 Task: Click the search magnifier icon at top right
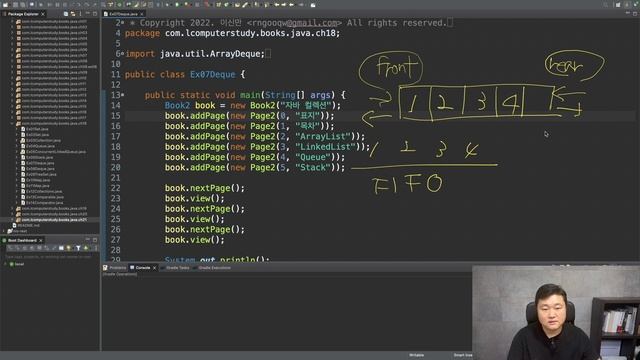(x=605, y=5)
